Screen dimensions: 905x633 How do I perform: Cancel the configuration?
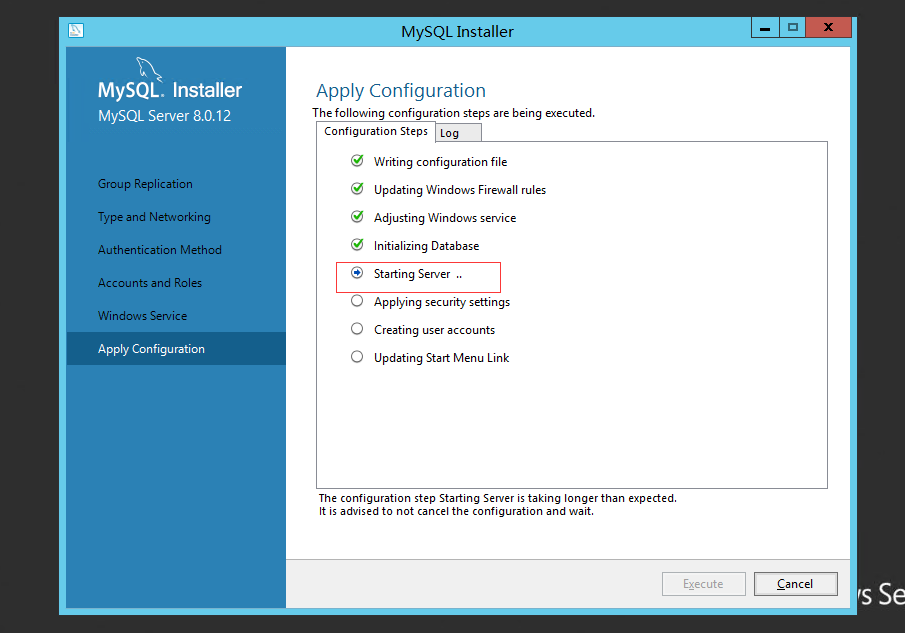point(795,584)
